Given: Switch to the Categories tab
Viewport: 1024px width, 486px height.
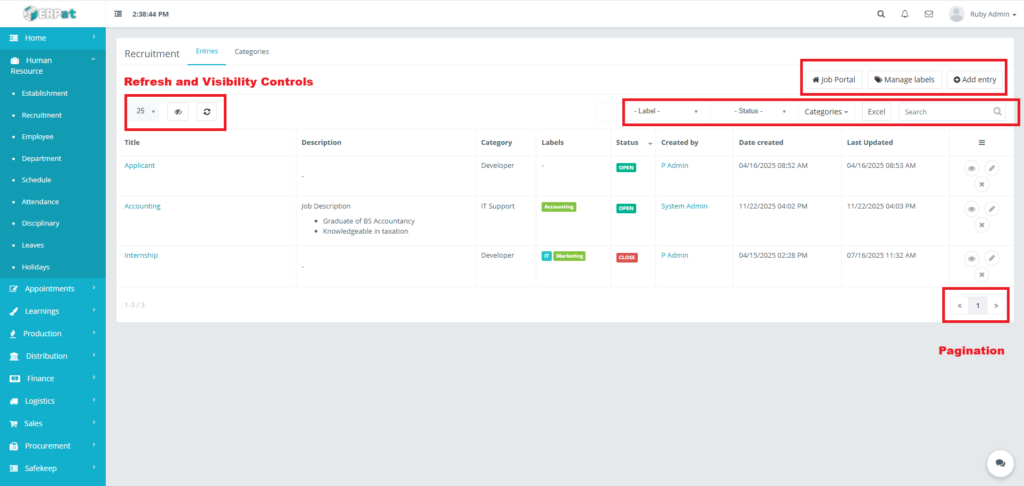Looking at the screenshot, I should (x=251, y=51).
